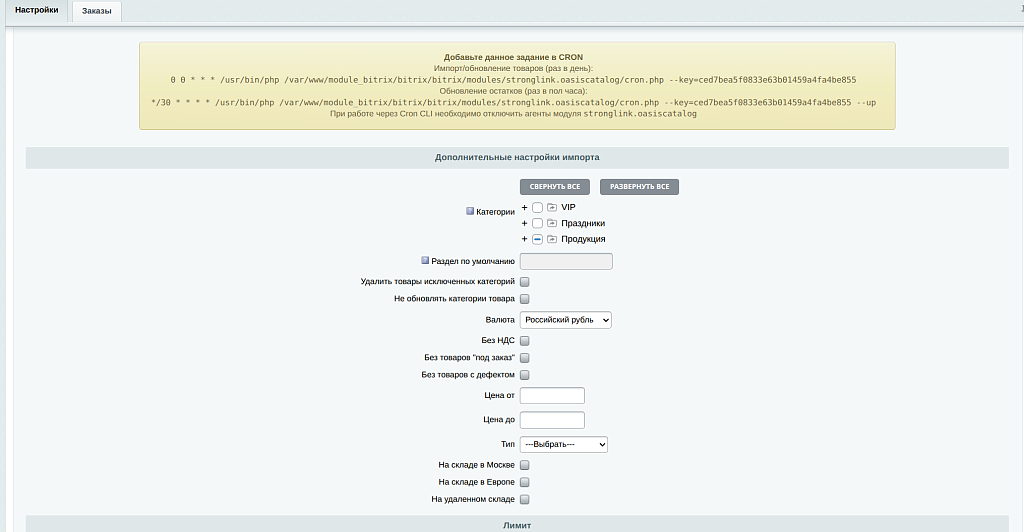Click the Цена от input field
The height and width of the screenshot is (532, 1024).
point(552,396)
